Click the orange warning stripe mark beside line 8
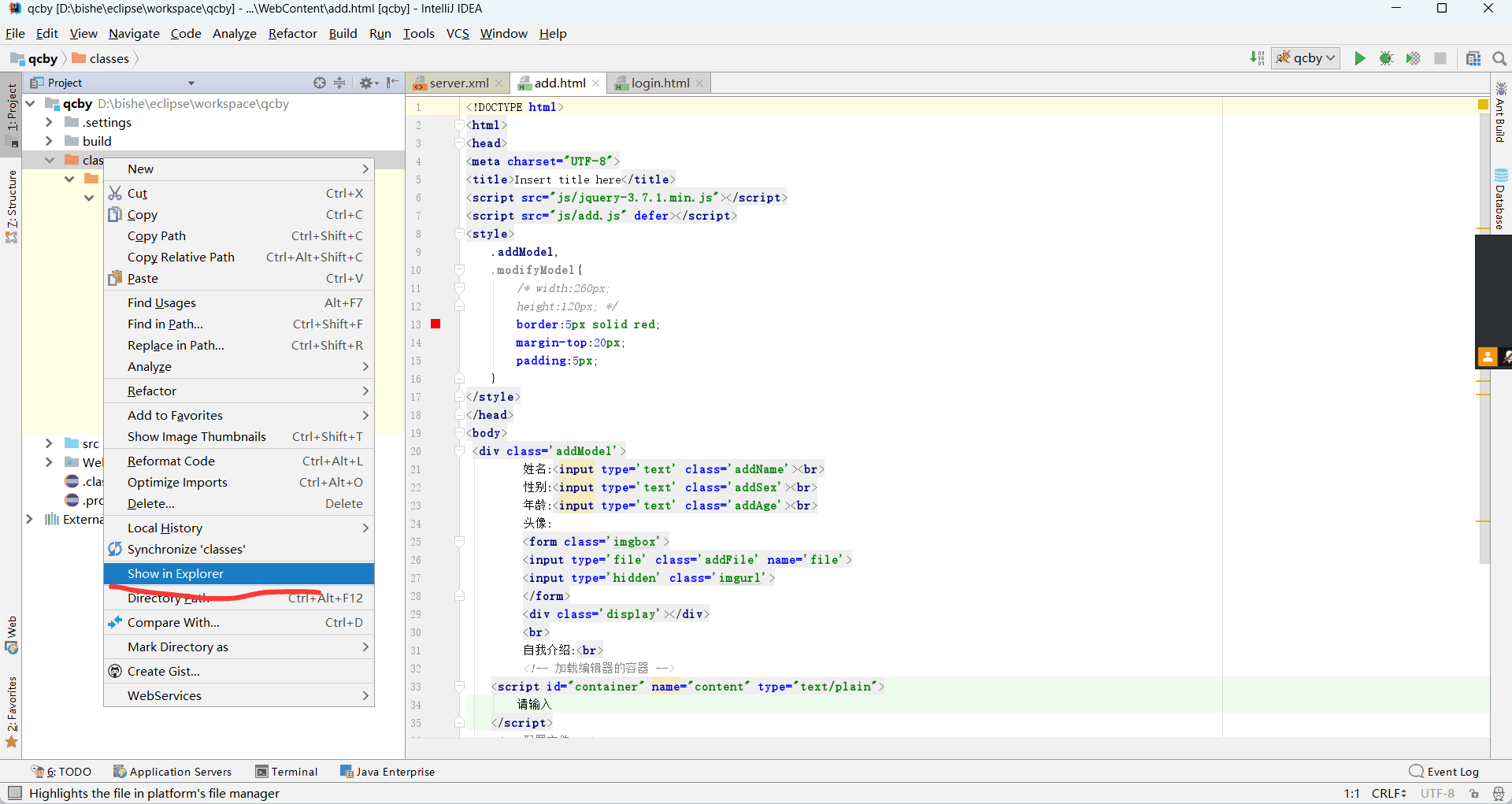Image resolution: width=1512 pixels, height=804 pixels. pos(1483,228)
